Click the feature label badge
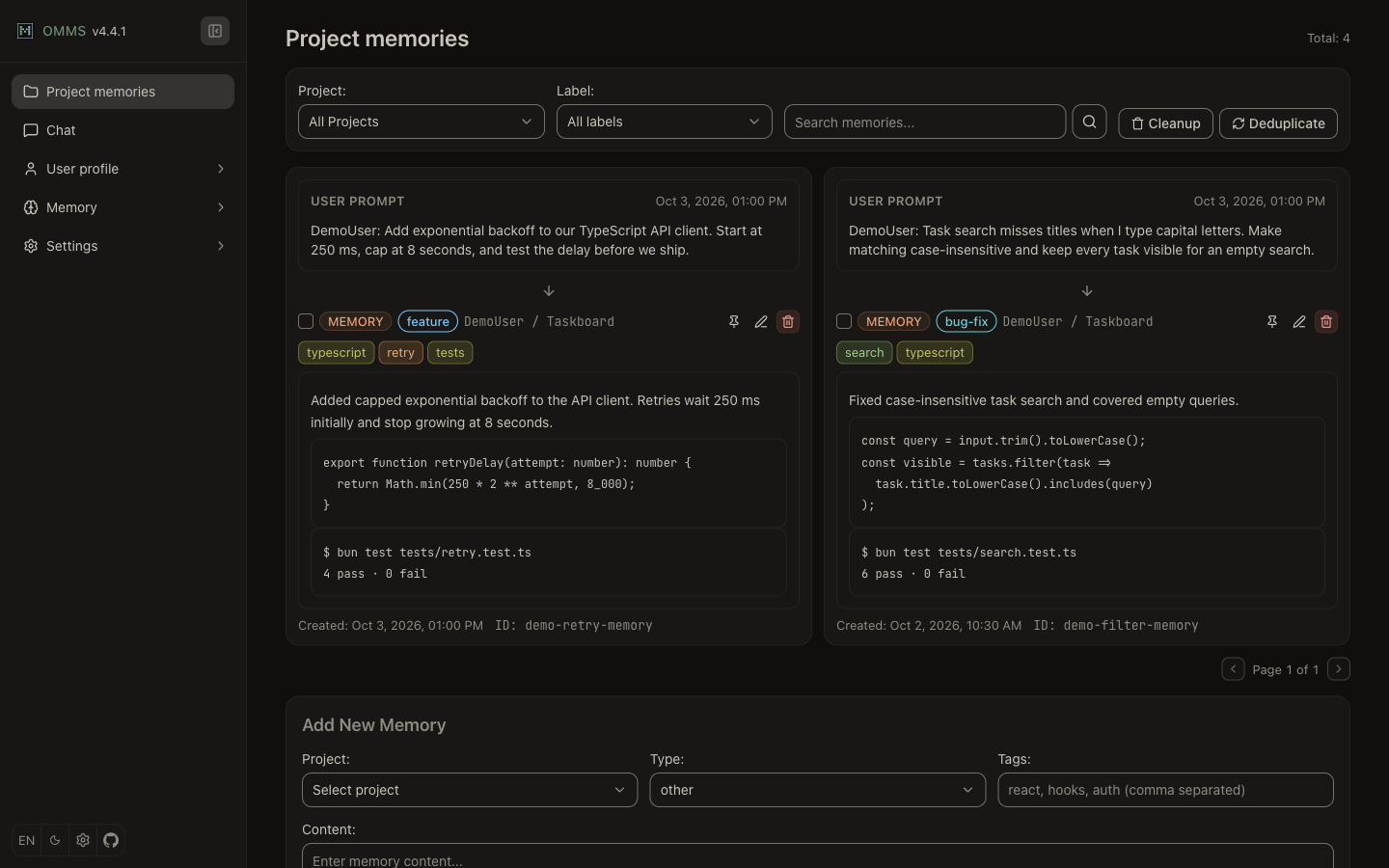 coord(428,321)
